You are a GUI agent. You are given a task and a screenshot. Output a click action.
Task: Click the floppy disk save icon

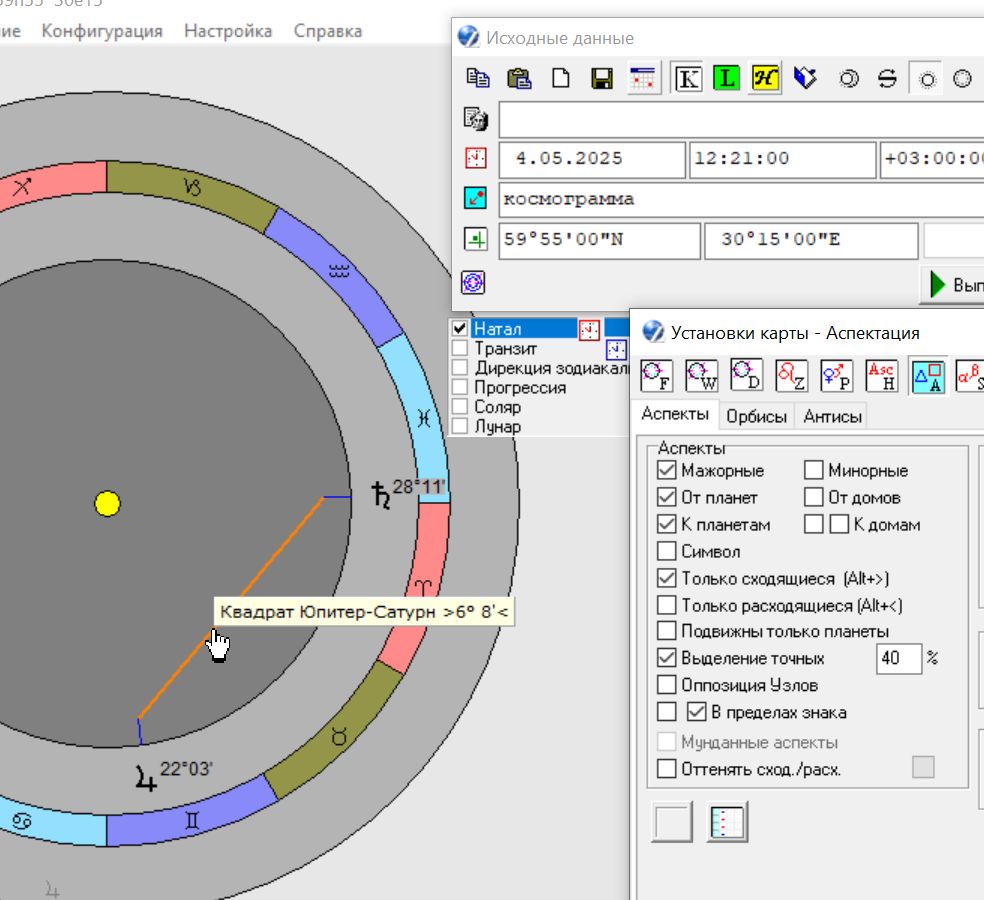click(x=602, y=78)
